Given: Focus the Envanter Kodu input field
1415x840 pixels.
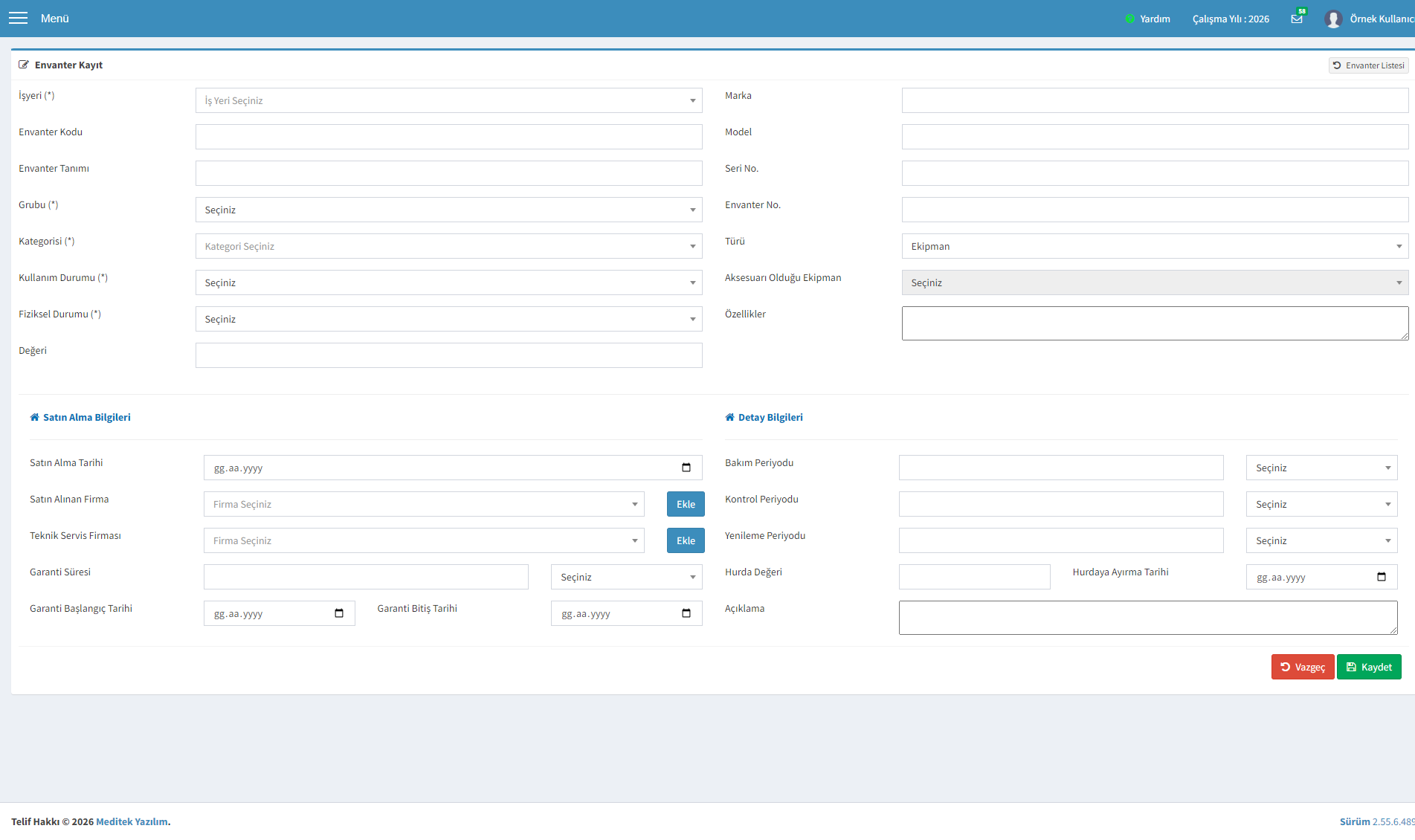Looking at the screenshot, I should 448,137.
